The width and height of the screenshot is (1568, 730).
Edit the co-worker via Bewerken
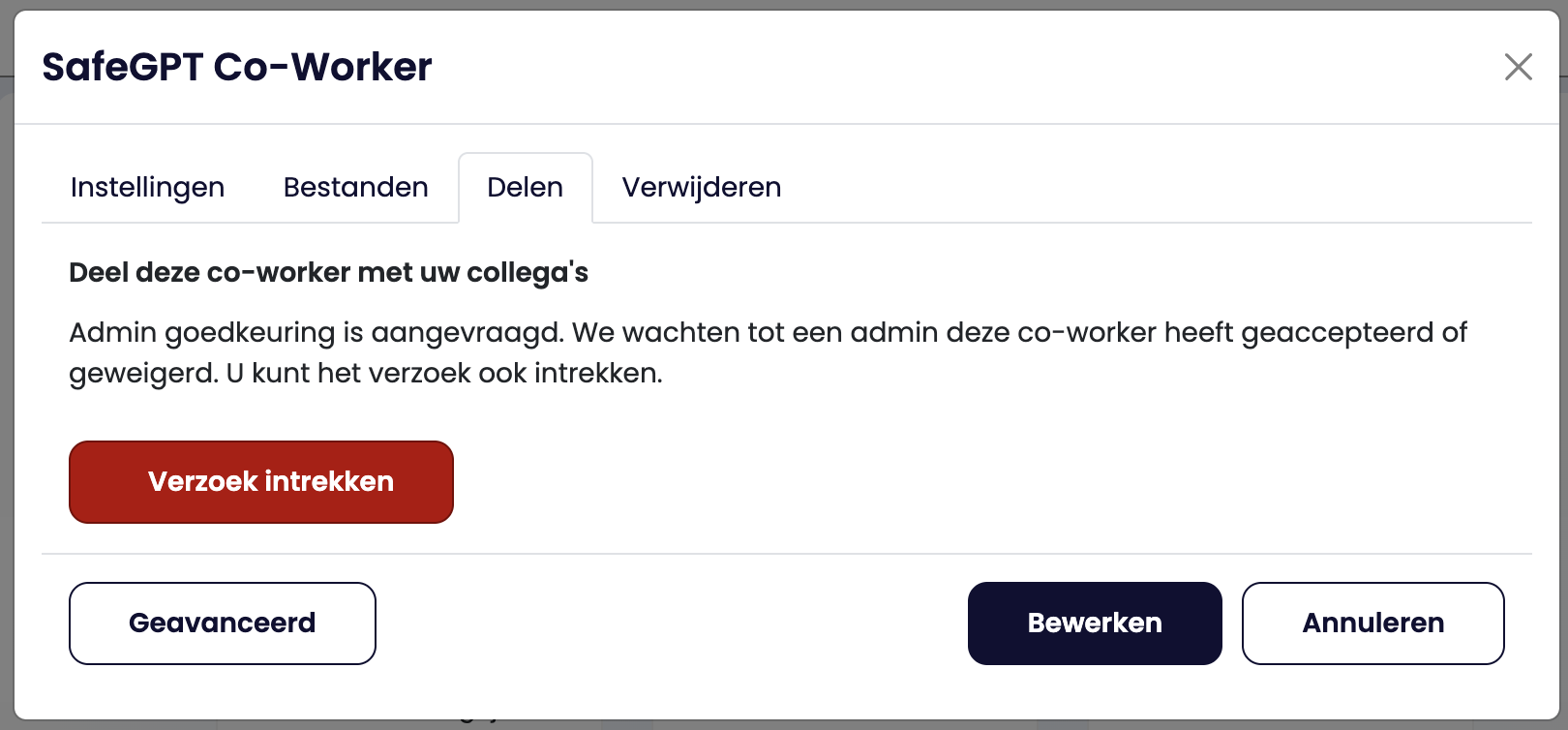(1095, 624)
